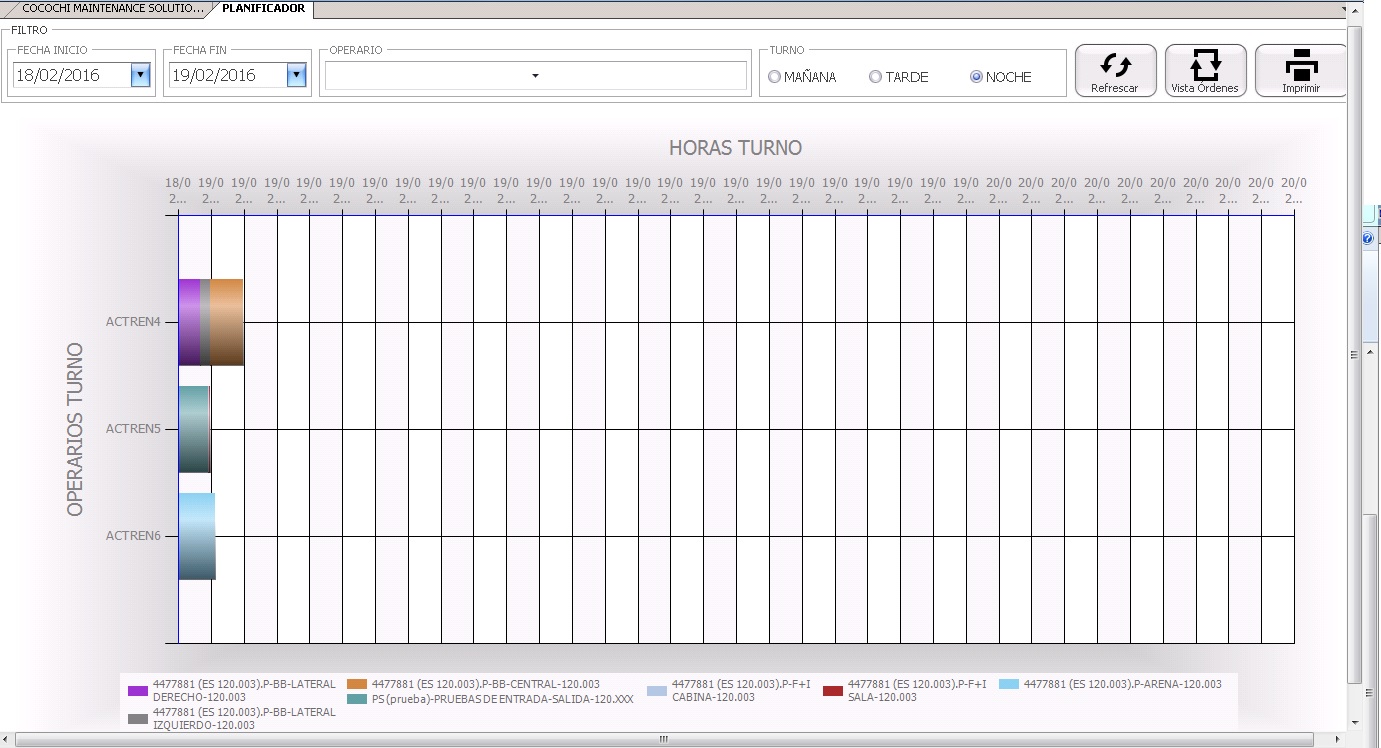Viewport: 1381px width, 748px height.
Task: Select the MAÑANA shift radio button
Action: coord(775,77)
